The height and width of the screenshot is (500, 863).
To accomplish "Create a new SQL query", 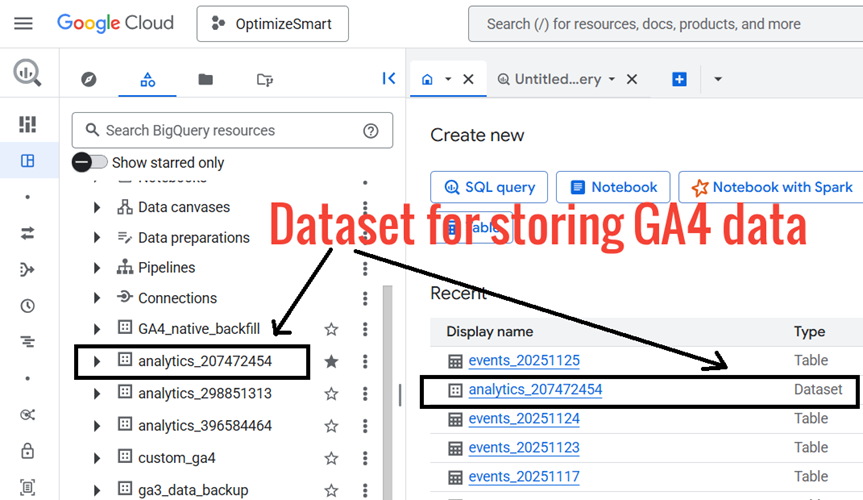I will [x=489, y=187].
